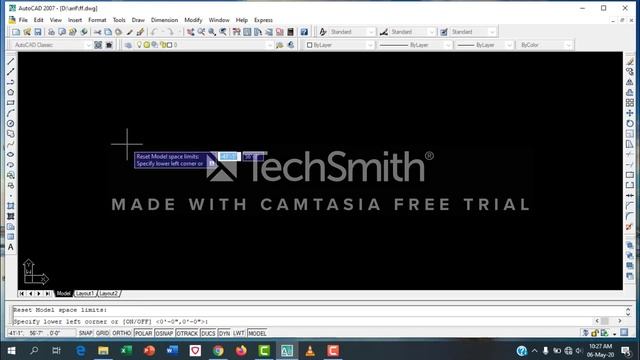Select the Explode tool

630,227
